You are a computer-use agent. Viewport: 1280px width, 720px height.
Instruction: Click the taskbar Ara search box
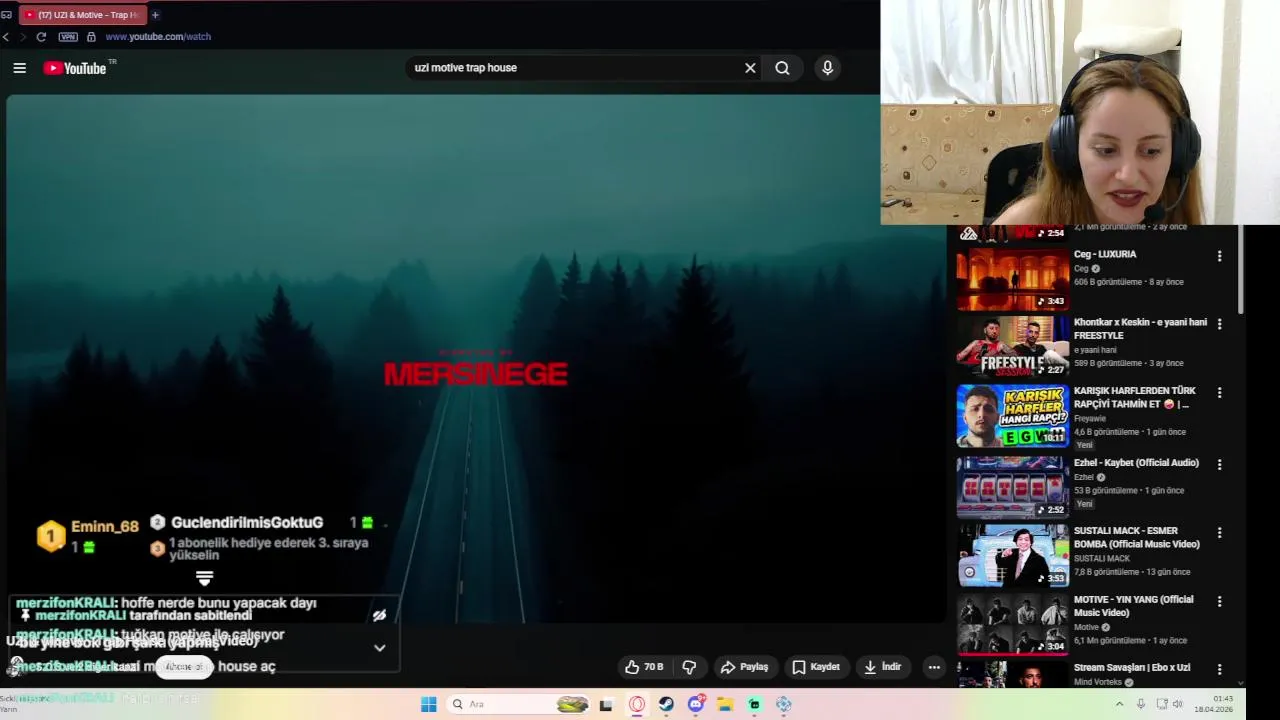pyautogui.click(x=518, y=704)
